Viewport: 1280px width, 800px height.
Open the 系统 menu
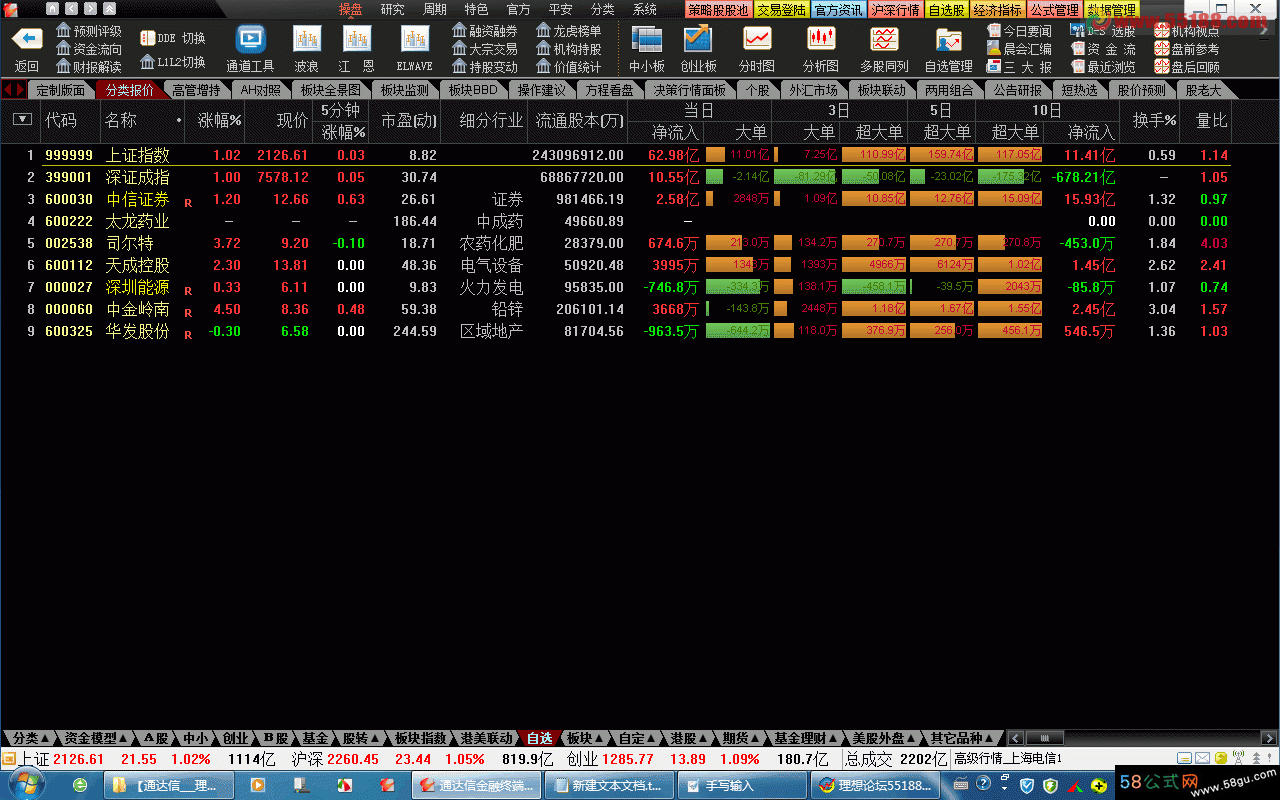point(645,9)
